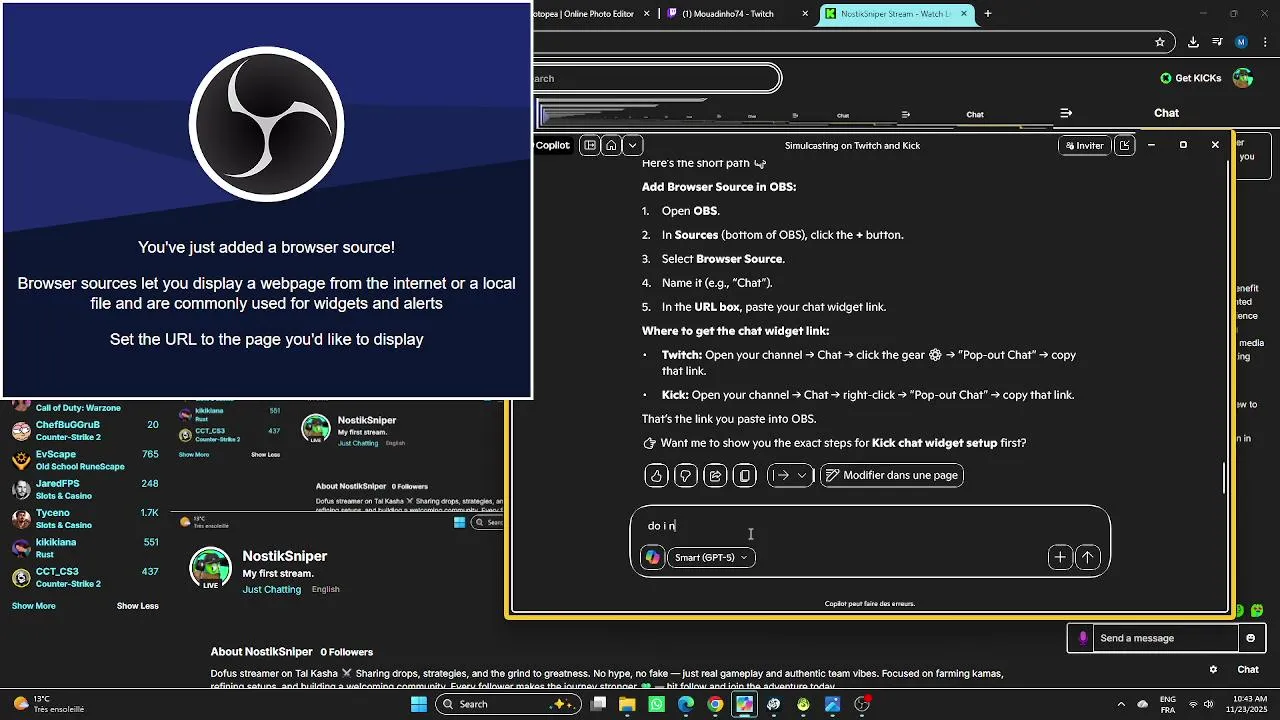
Task: Click Show More in recommended channels
Action: pyautogui.click(x=34, y=606)
